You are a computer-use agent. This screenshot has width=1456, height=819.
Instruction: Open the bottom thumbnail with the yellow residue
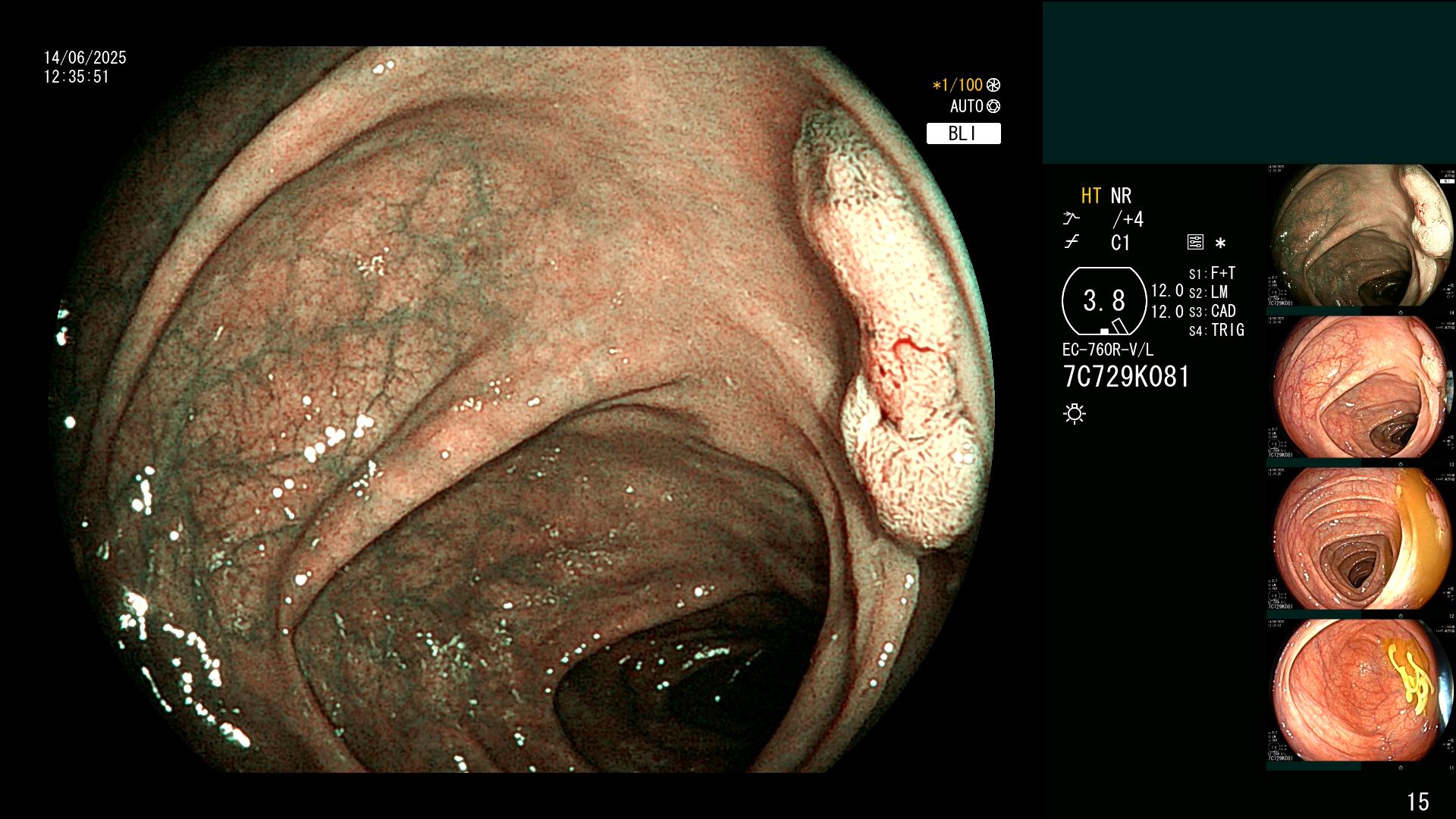pyautogui.click(x=1360, y=690)
